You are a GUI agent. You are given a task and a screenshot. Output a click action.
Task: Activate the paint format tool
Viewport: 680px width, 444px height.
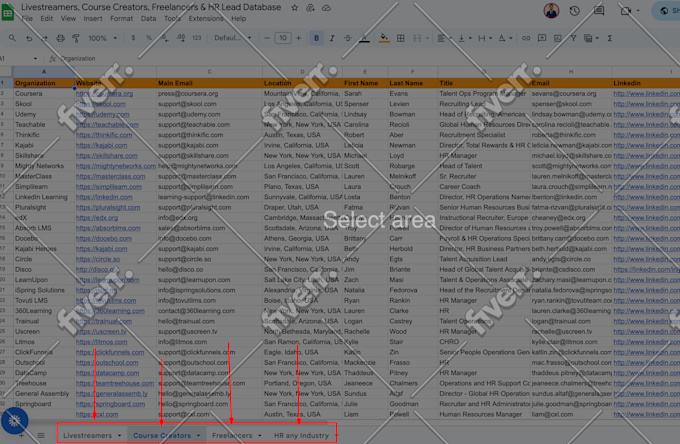click(x=76, y=38)
